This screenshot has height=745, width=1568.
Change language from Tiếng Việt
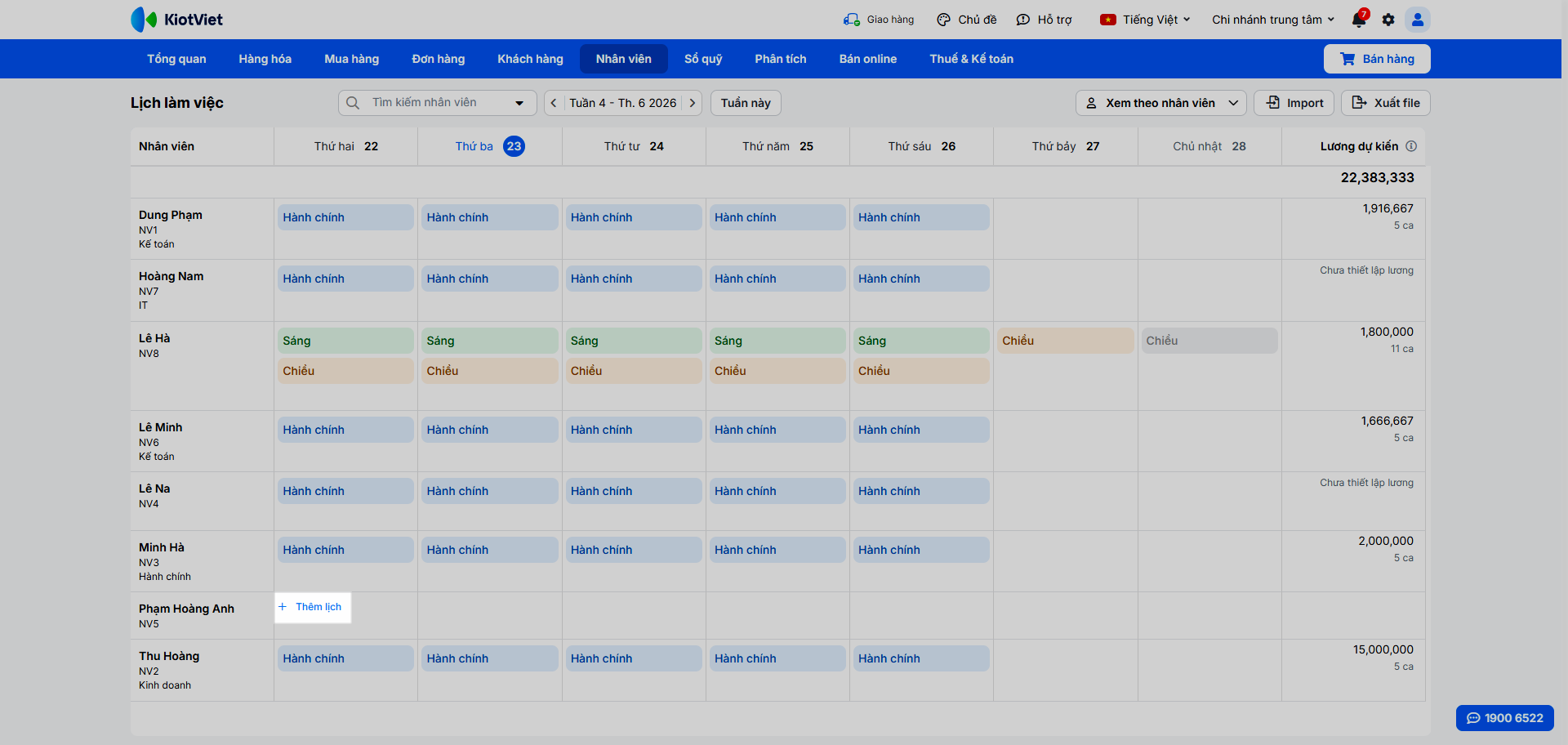(x=1145, y=20)
